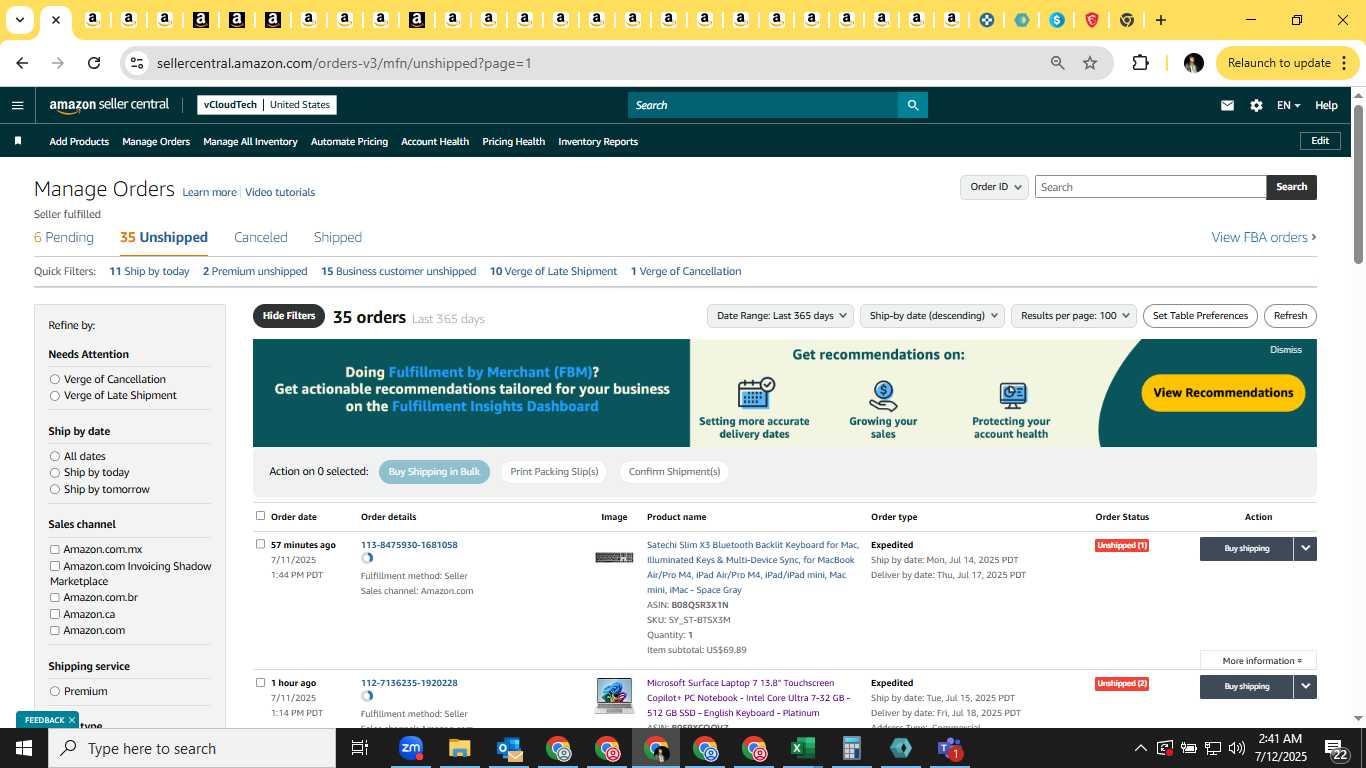Expand Buy shipping arrow for Satechi order
The height and width of the screenshot is (768, 1366).
[x=1305, y=548]
